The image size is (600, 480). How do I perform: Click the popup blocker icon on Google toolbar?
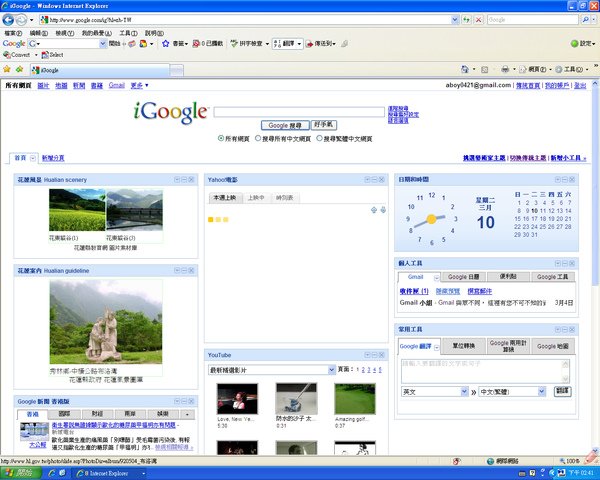click(x=196, y=44)
